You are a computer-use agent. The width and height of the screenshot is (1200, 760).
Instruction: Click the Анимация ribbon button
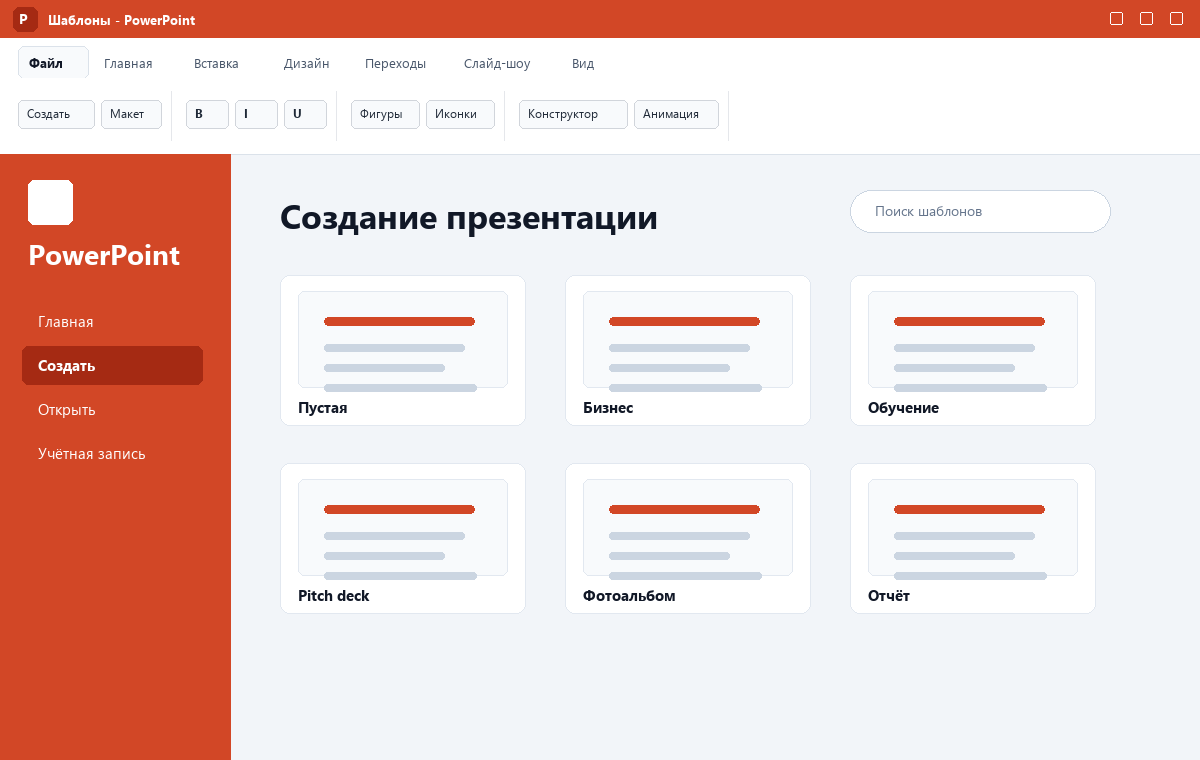pos(676,114)
